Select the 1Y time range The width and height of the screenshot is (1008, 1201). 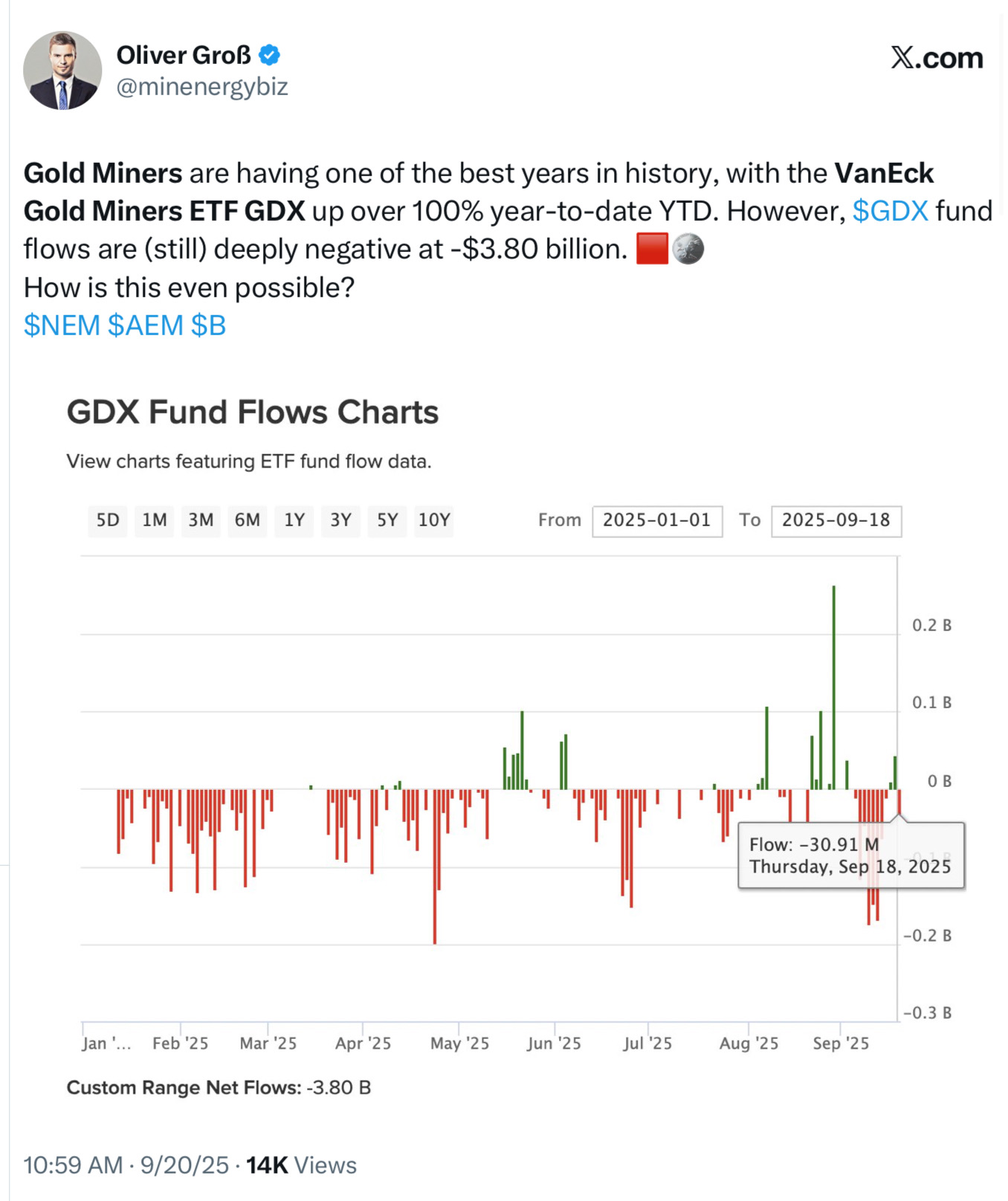click(294, 520)
